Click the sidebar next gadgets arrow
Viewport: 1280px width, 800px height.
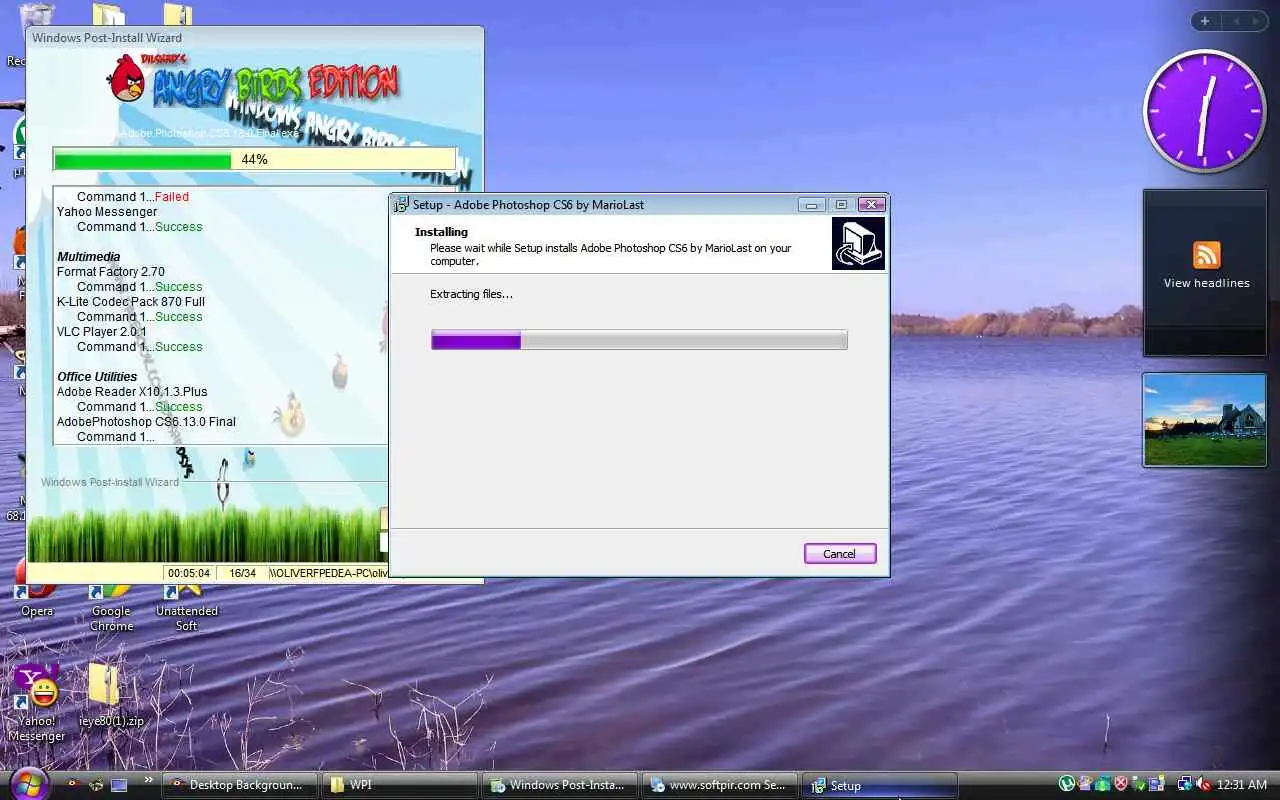[1256, 21]
